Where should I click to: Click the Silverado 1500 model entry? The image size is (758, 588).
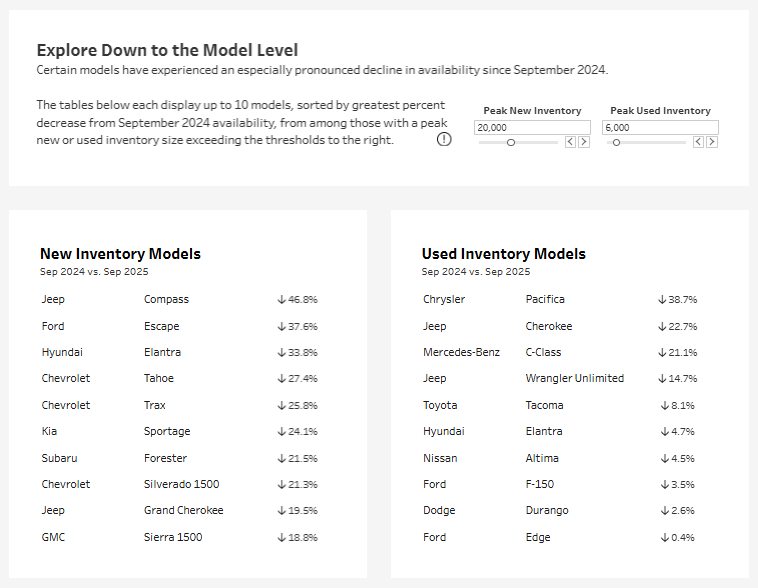coord(181,484)
